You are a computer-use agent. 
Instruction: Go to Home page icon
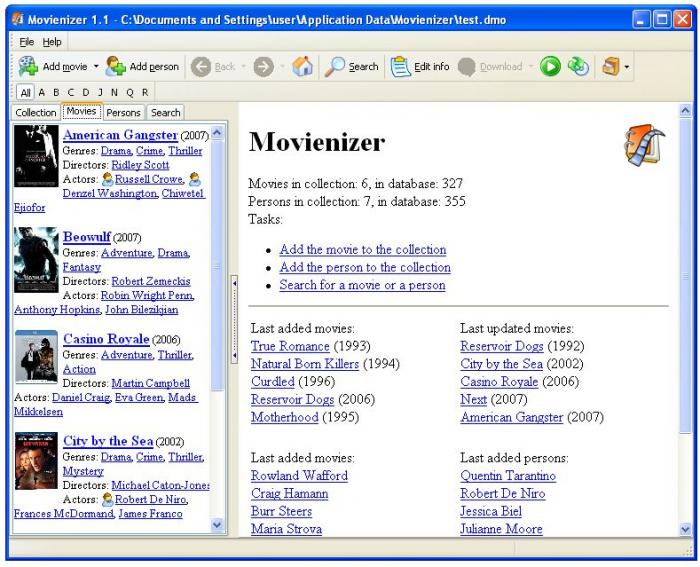tap(303, 67)
